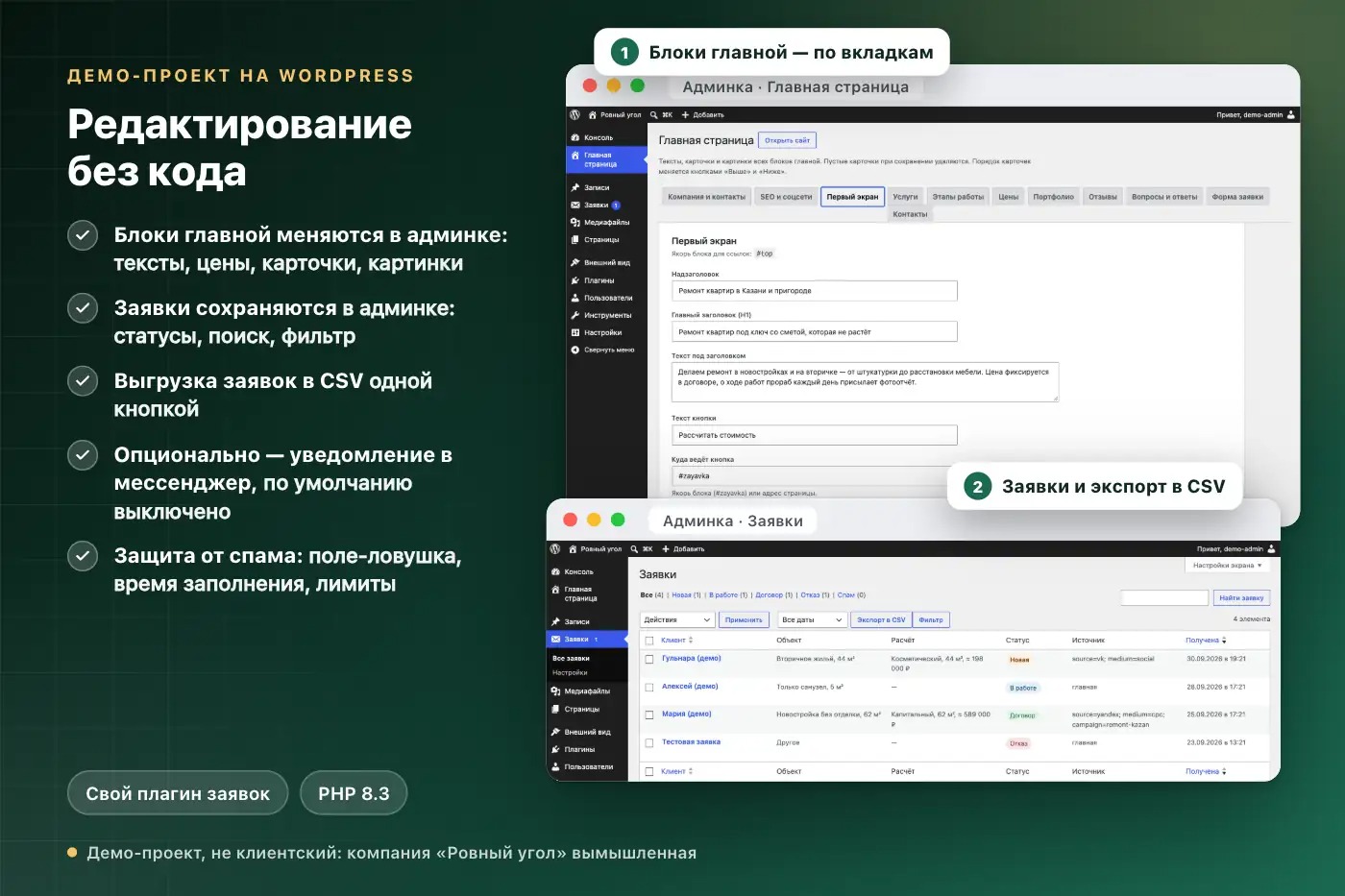Screen dimensions: 1345x896
Task: Sort by Клиент column in header
Action: tap(676, 640)
